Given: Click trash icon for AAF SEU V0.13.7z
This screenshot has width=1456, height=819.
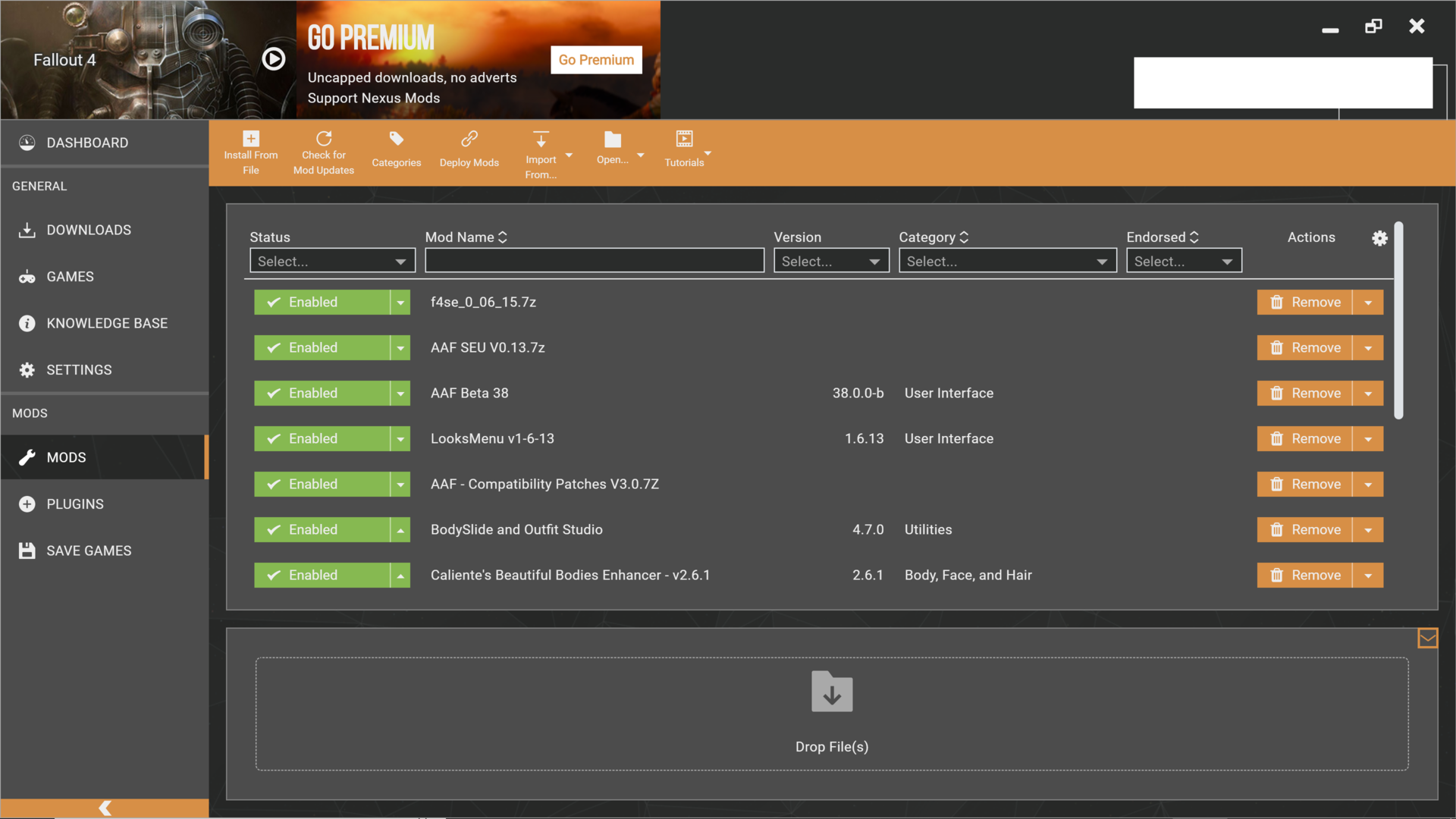Looking at the screenshot, I should pyautogui.click(x=1277, y=348).
